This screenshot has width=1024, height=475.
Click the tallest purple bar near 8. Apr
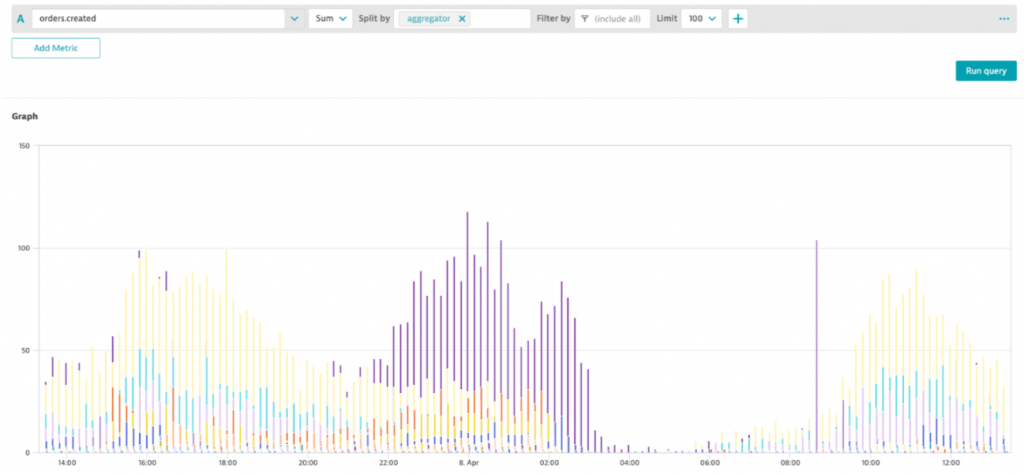tap(467, 300)
